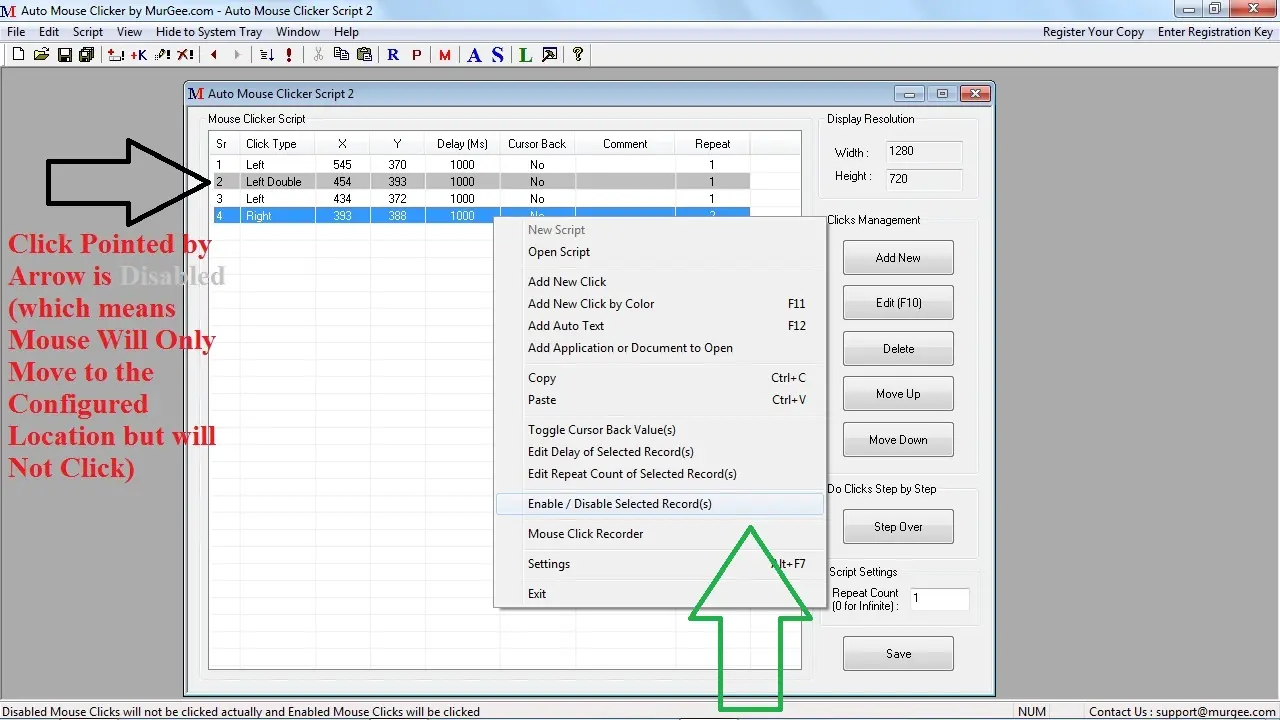Screen dimensions: 1280x720
Task: Choose Add New Click in context menu
Action: (x=660, y=282)
